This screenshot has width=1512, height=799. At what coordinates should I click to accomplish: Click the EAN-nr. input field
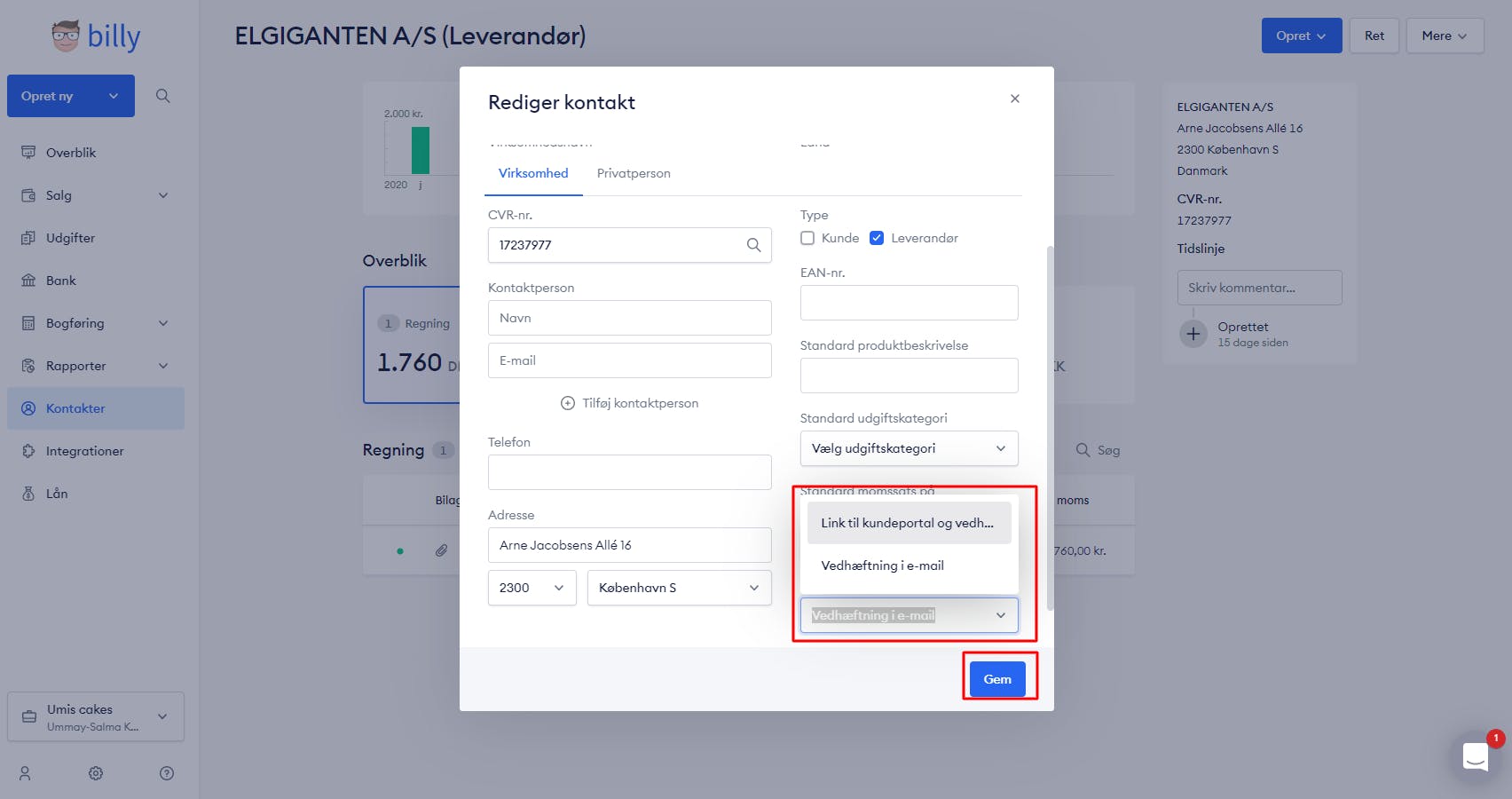point(909,303)
